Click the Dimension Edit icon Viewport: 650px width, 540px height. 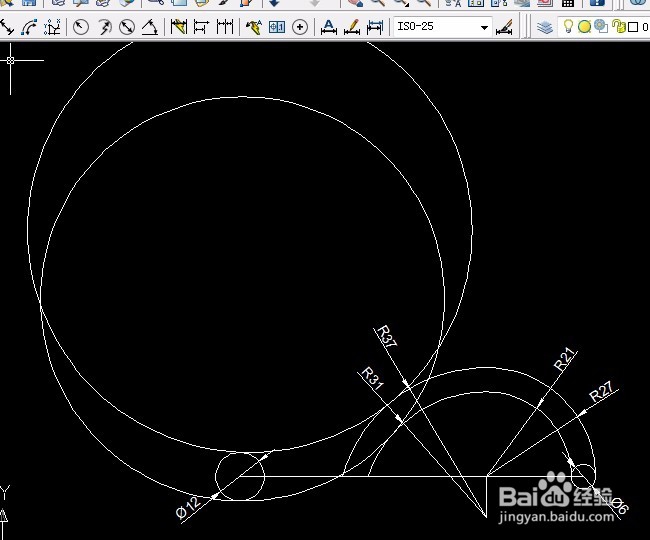pyautogui.click(x=329, y=27)
